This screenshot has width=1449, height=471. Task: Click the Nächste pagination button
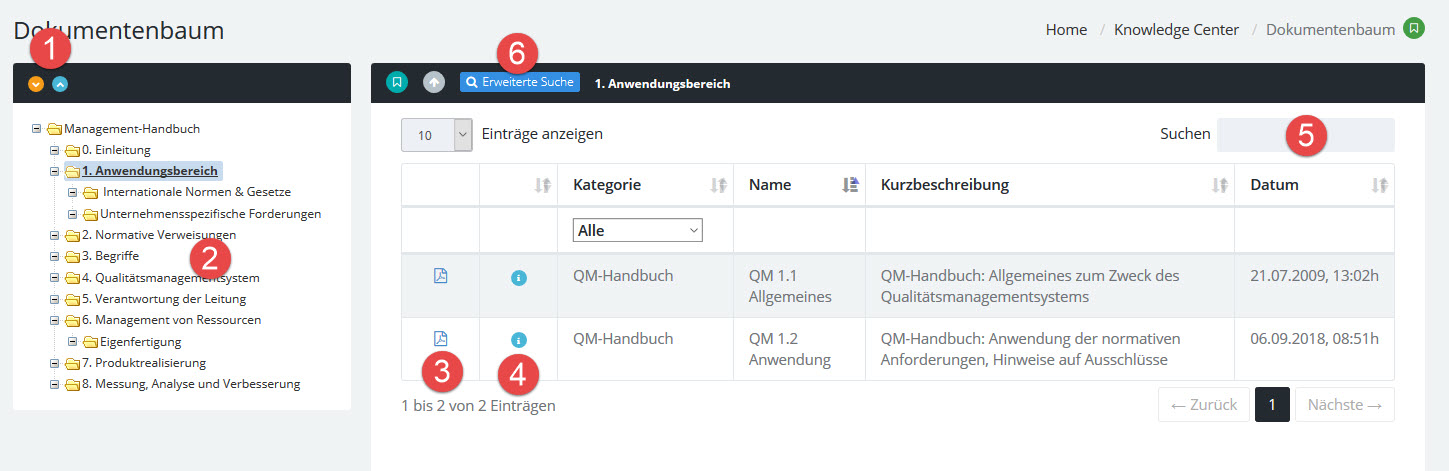click(x=1343, y=405)
